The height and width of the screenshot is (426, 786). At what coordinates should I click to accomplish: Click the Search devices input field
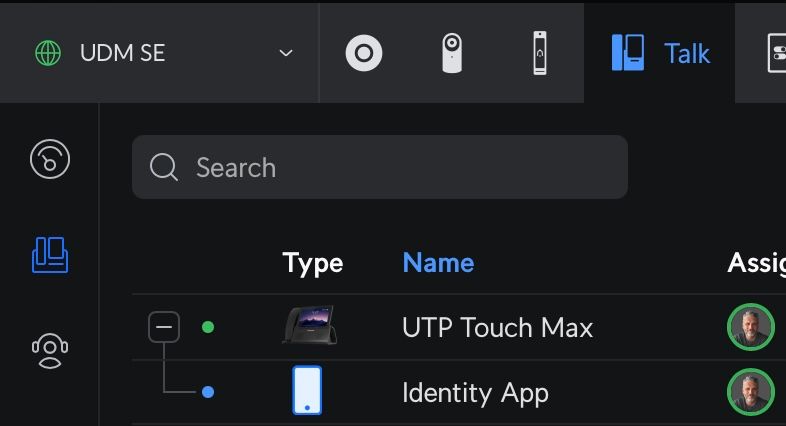click(x=400, y=167)
